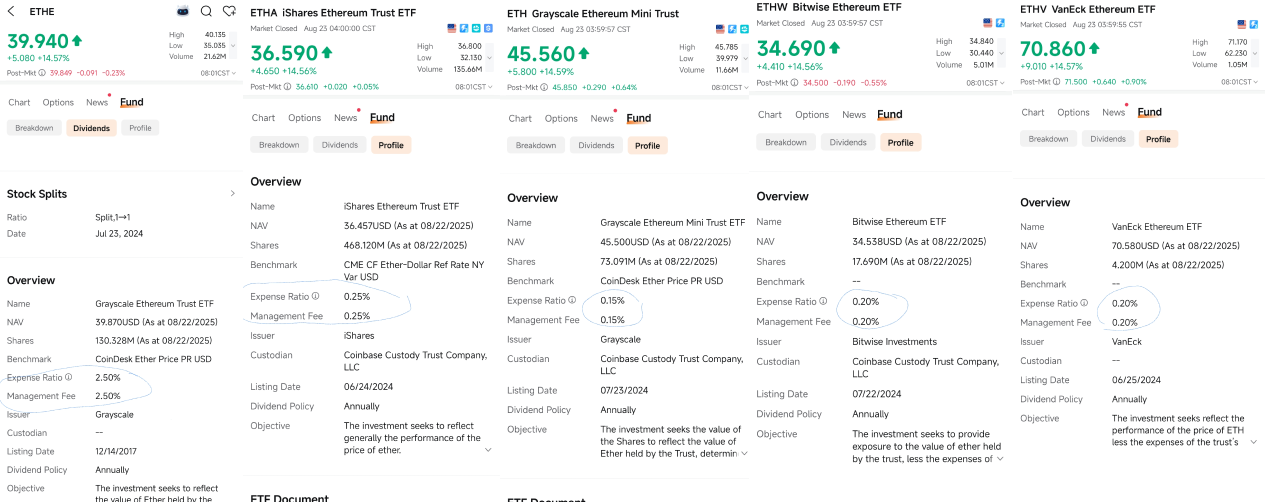Select Dividends pill in ETHA panel
This screenshot has width=1265, height=502.
coord(340,145)
